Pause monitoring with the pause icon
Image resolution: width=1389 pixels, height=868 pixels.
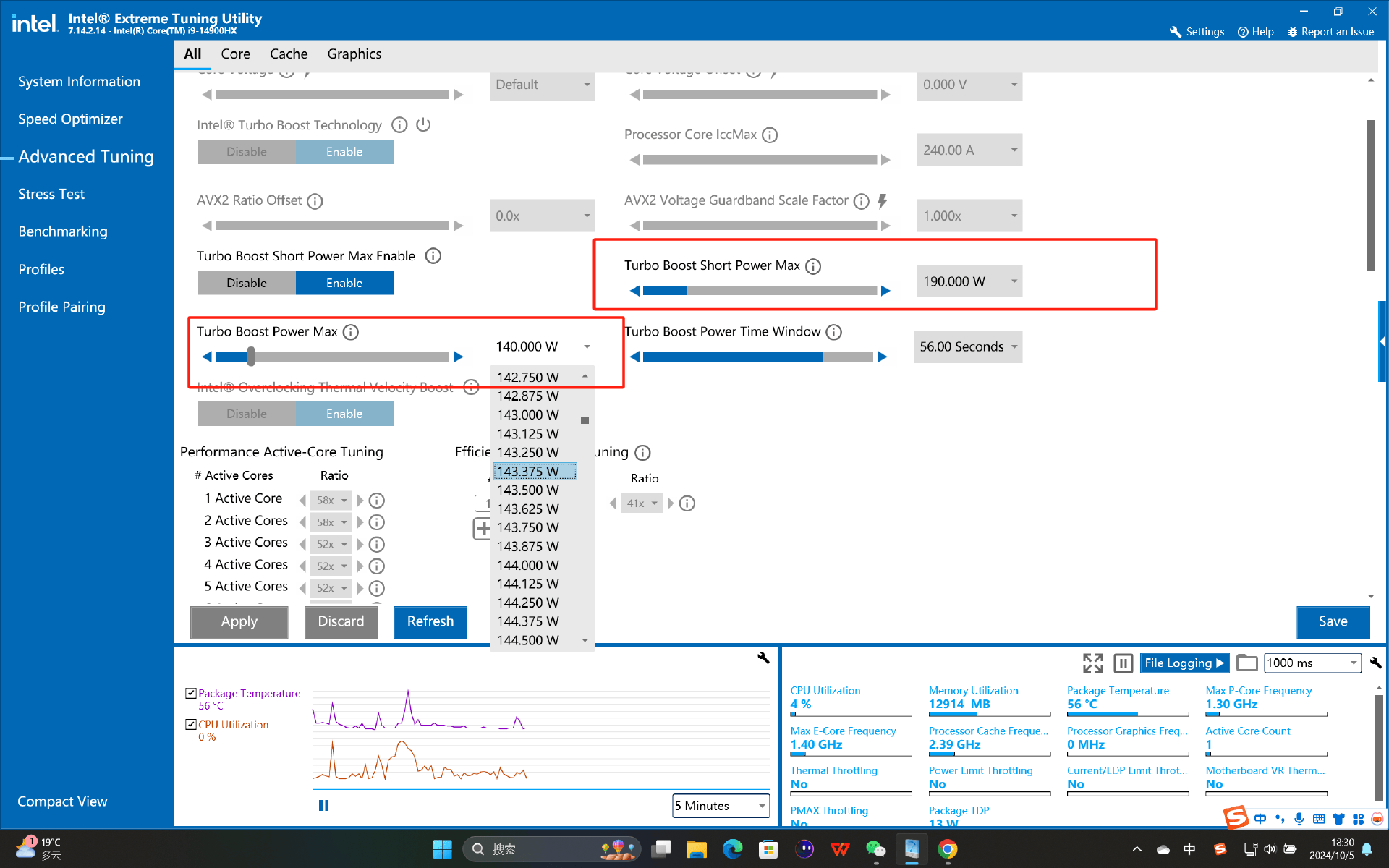[1123, 663]
